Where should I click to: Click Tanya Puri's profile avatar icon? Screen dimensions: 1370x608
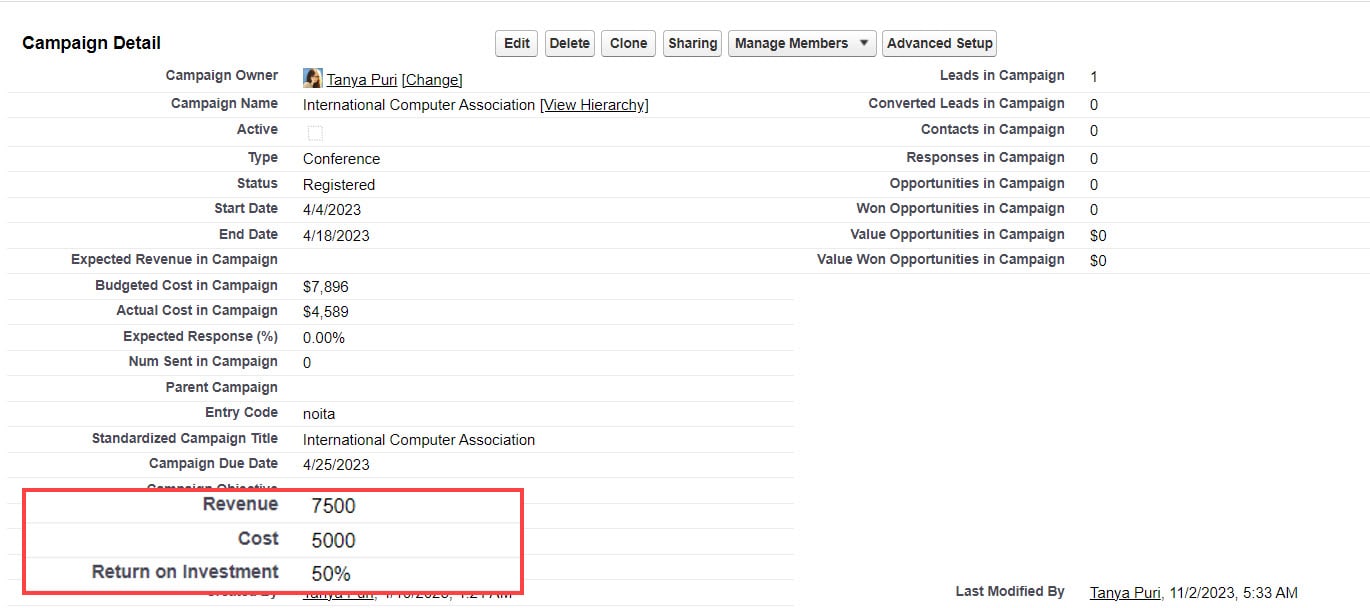(x=311, y=78)
